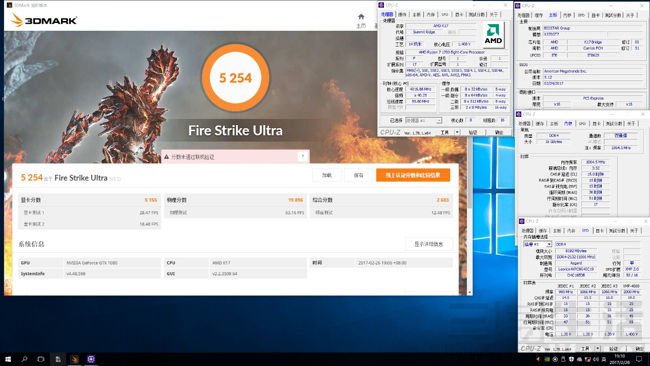Open the About tab in mainboard CPU-Z window
The height and width of the screenshot is (366, 650).
pos(631,15)
